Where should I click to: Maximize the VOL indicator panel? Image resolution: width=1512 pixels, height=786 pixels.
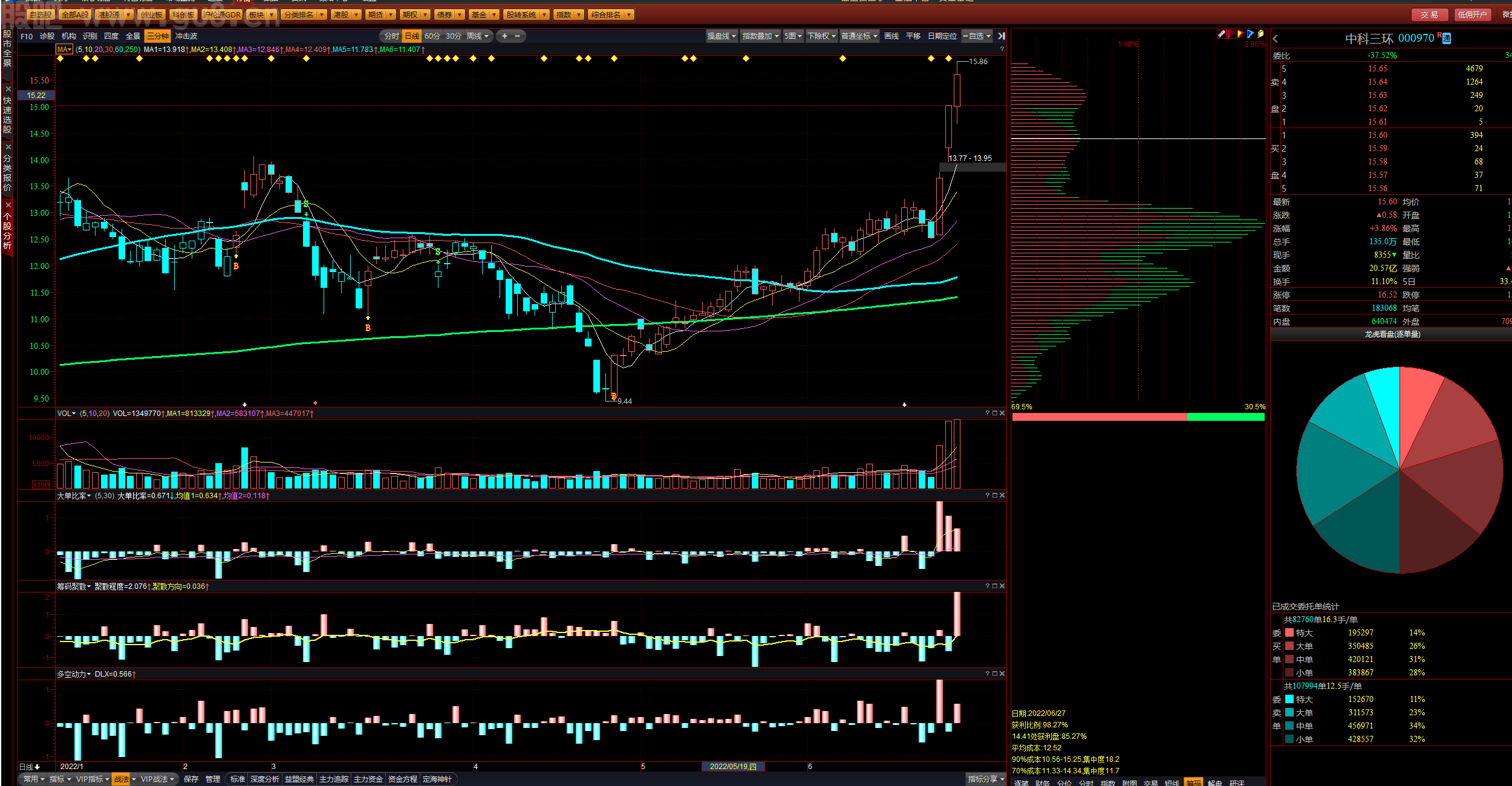coord(995,413)
